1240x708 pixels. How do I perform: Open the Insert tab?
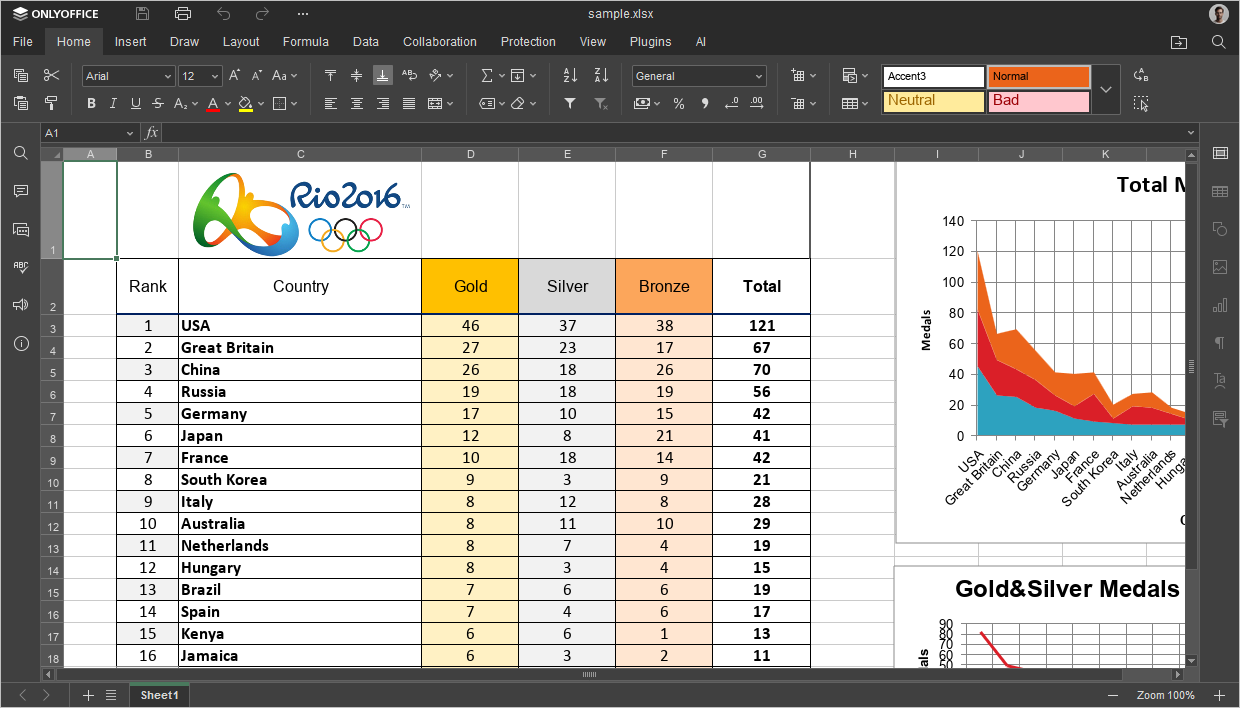(130, 42)
